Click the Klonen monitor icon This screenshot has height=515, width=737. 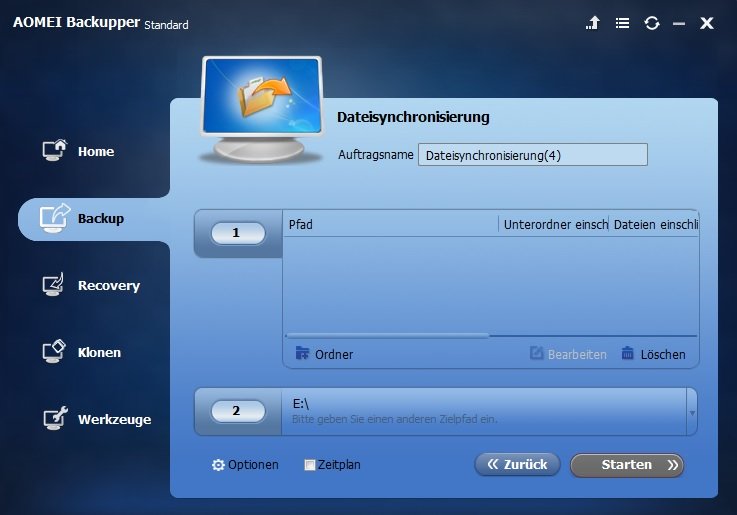(54, 351)
